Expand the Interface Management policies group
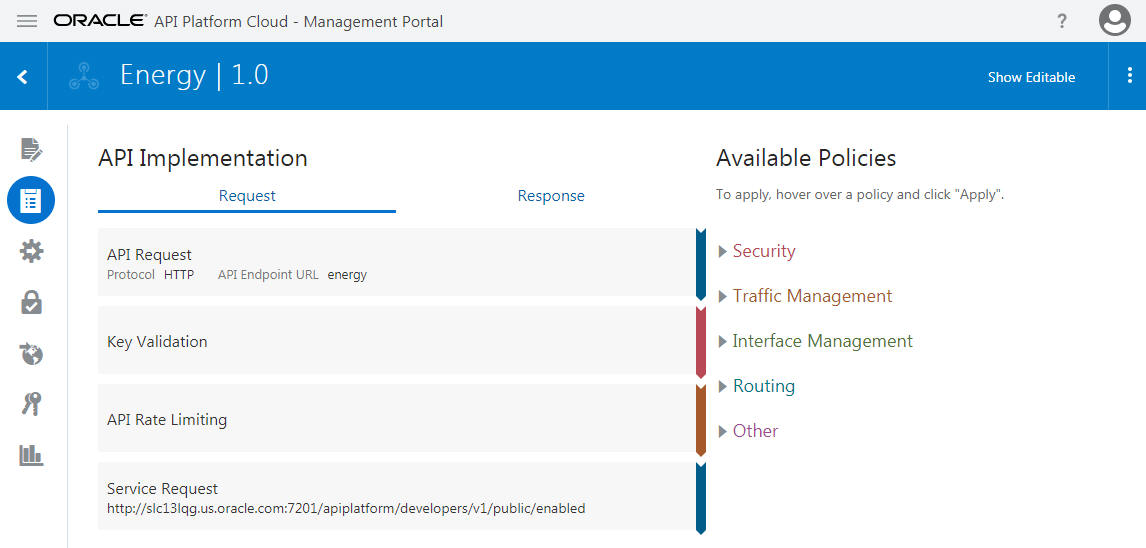 tap(816, 341)
